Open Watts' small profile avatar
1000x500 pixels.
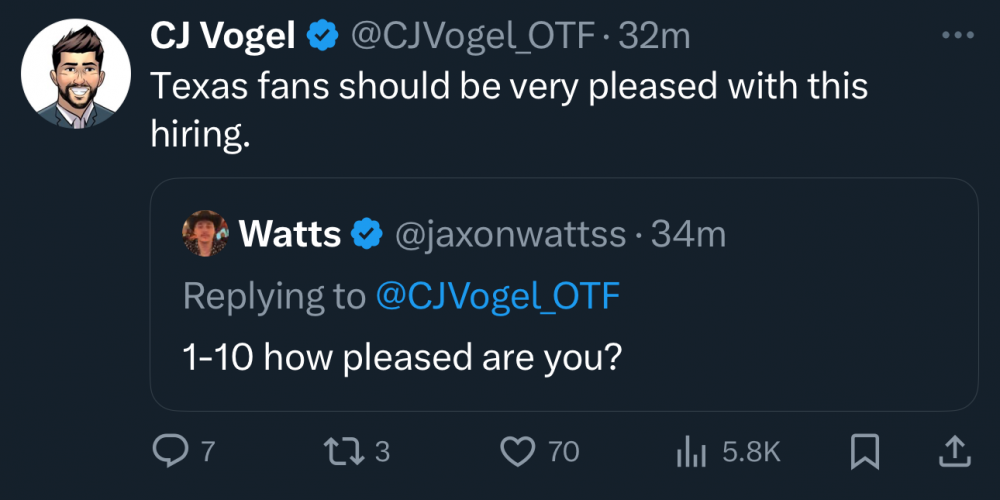tap(205, 235)
